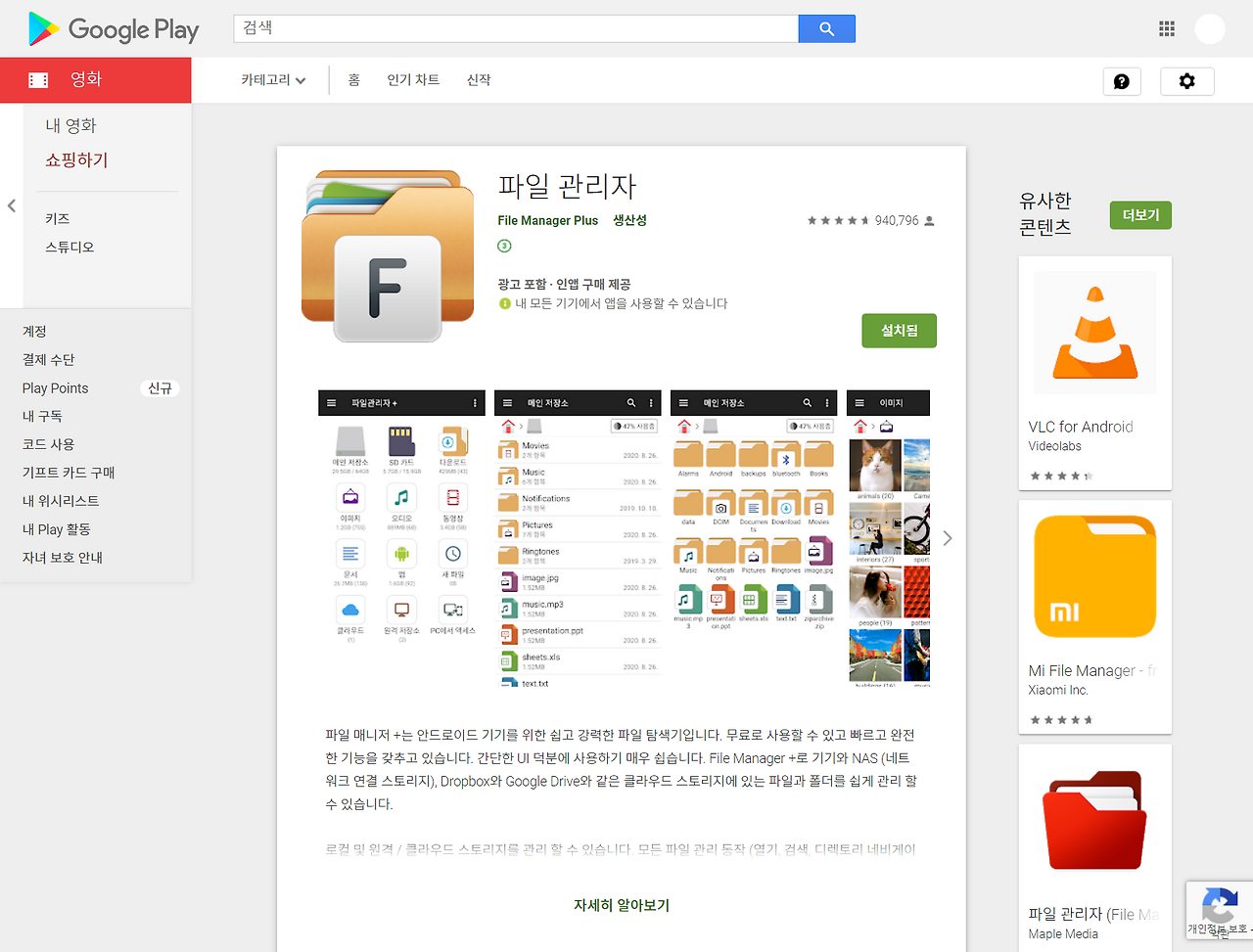This screenshot has height=952, width=1253.
Task: Collapse the sidebar using left chevron
Action: coord(11,205)
